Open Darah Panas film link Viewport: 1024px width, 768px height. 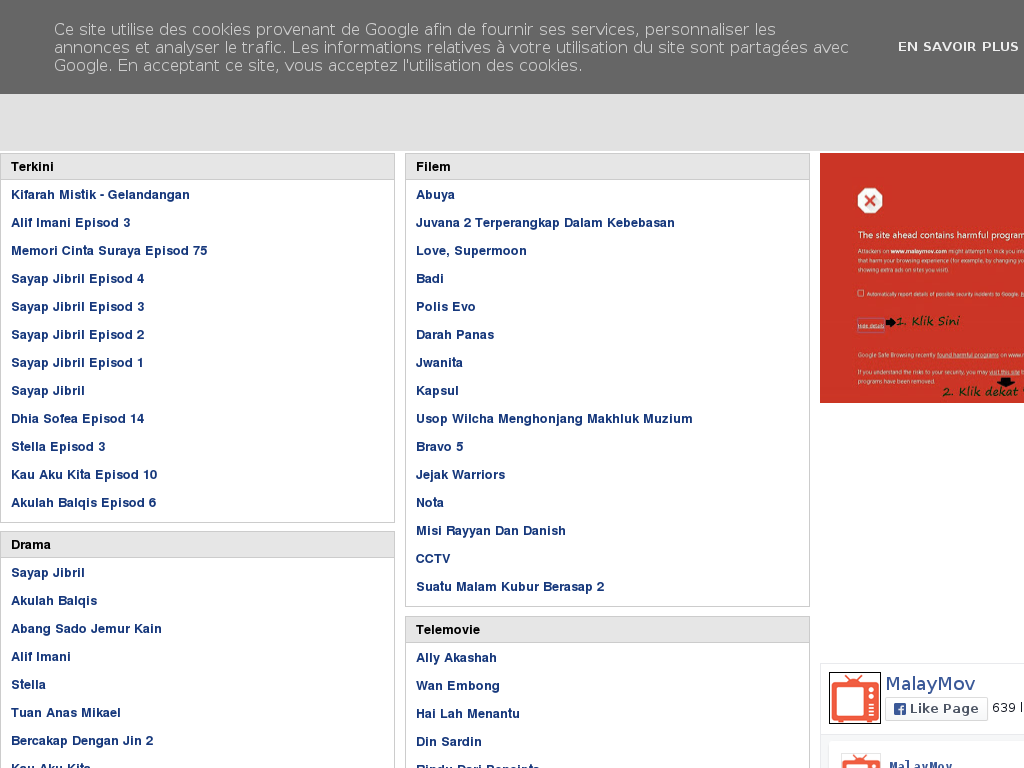[455, 335]
